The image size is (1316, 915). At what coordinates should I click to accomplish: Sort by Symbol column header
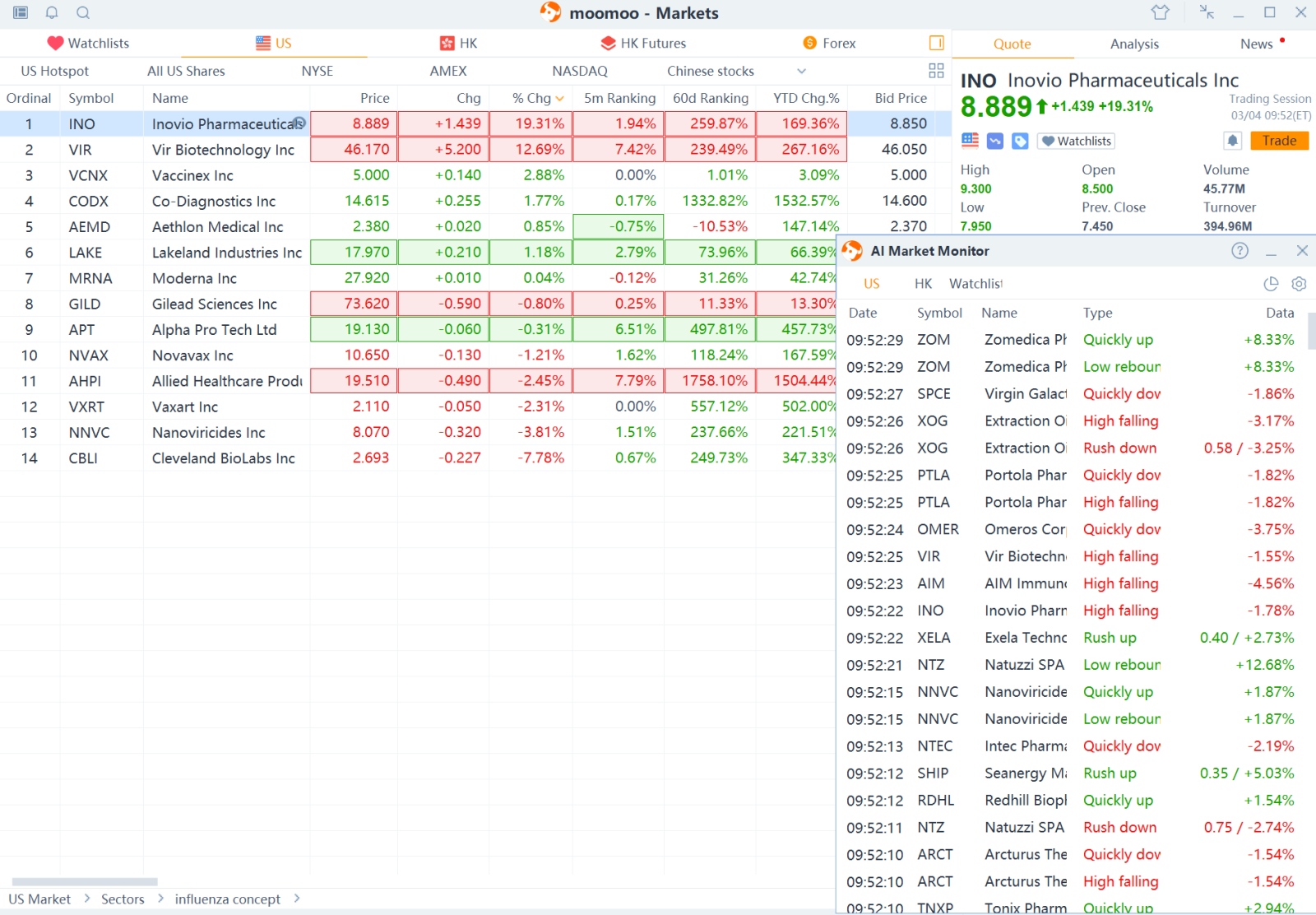(x=90, y=98)
